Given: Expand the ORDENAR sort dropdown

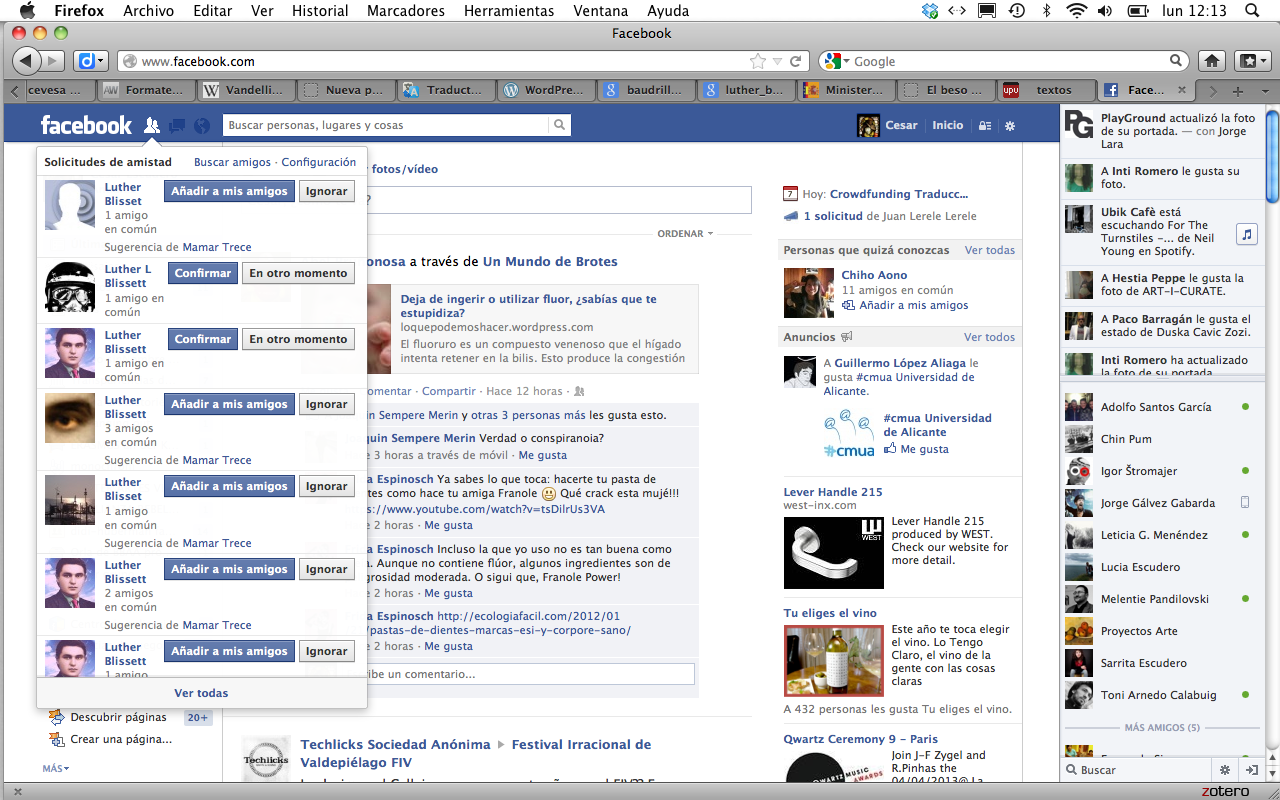Looking at the screenshot, I should click(685, 234).
